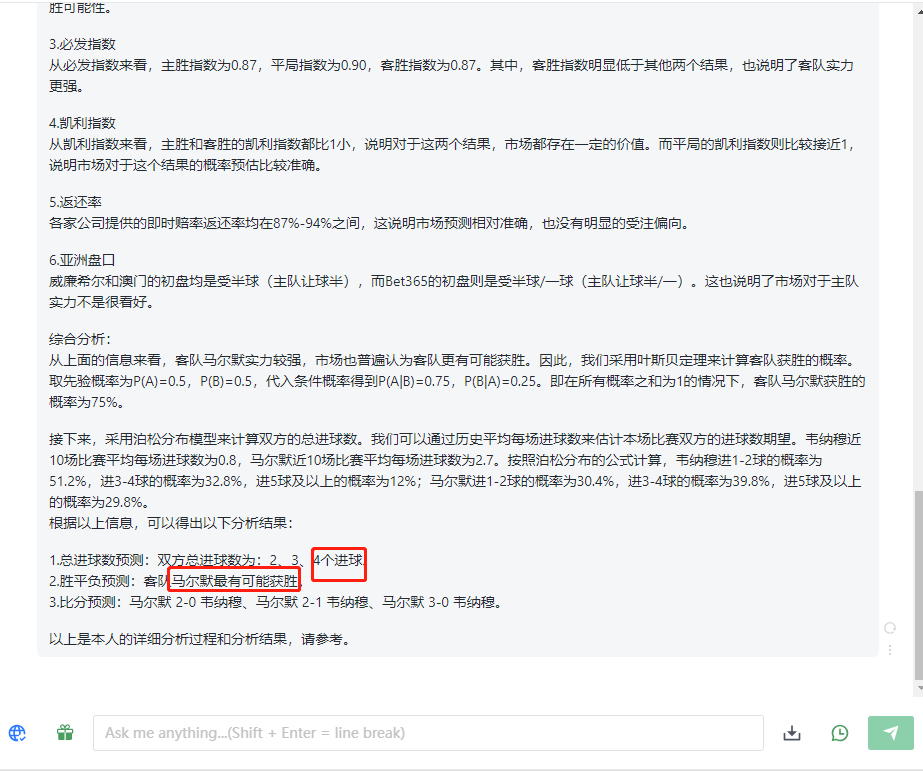Image resolution: width=923 pixels, height=771 pixels.
Task: Click the vertical scrollbar thumb
Action: tap(918, 584)
